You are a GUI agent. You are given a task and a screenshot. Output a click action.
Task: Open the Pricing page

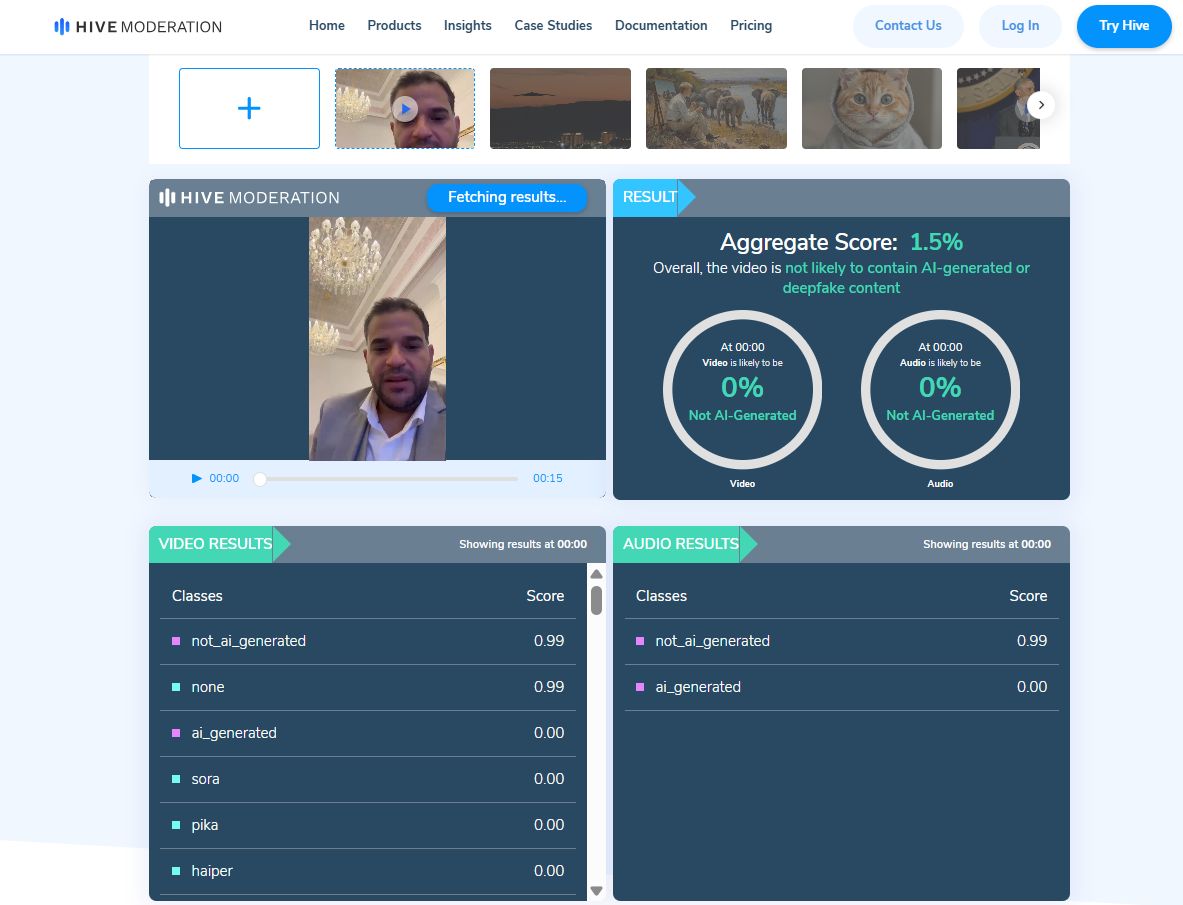pos(751,26)
